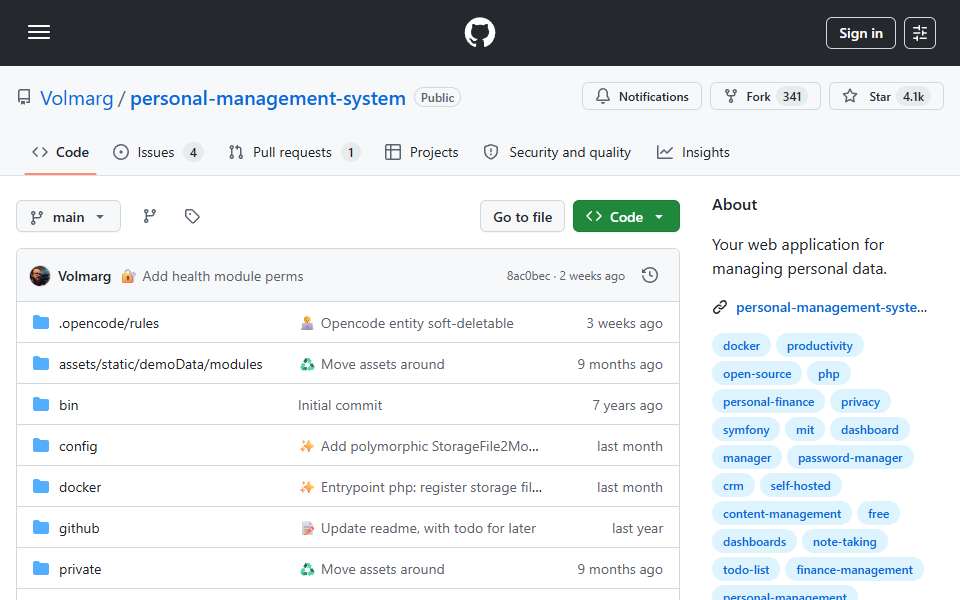Select the php topic tag
This screenshot has width=960, height=600.
click(x=828, y=374)
